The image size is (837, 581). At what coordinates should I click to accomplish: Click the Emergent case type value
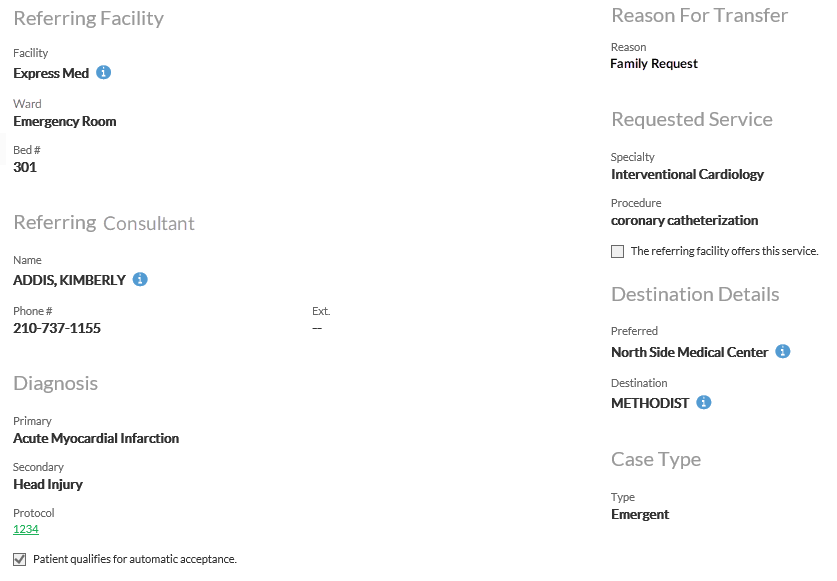coord(640,514)
